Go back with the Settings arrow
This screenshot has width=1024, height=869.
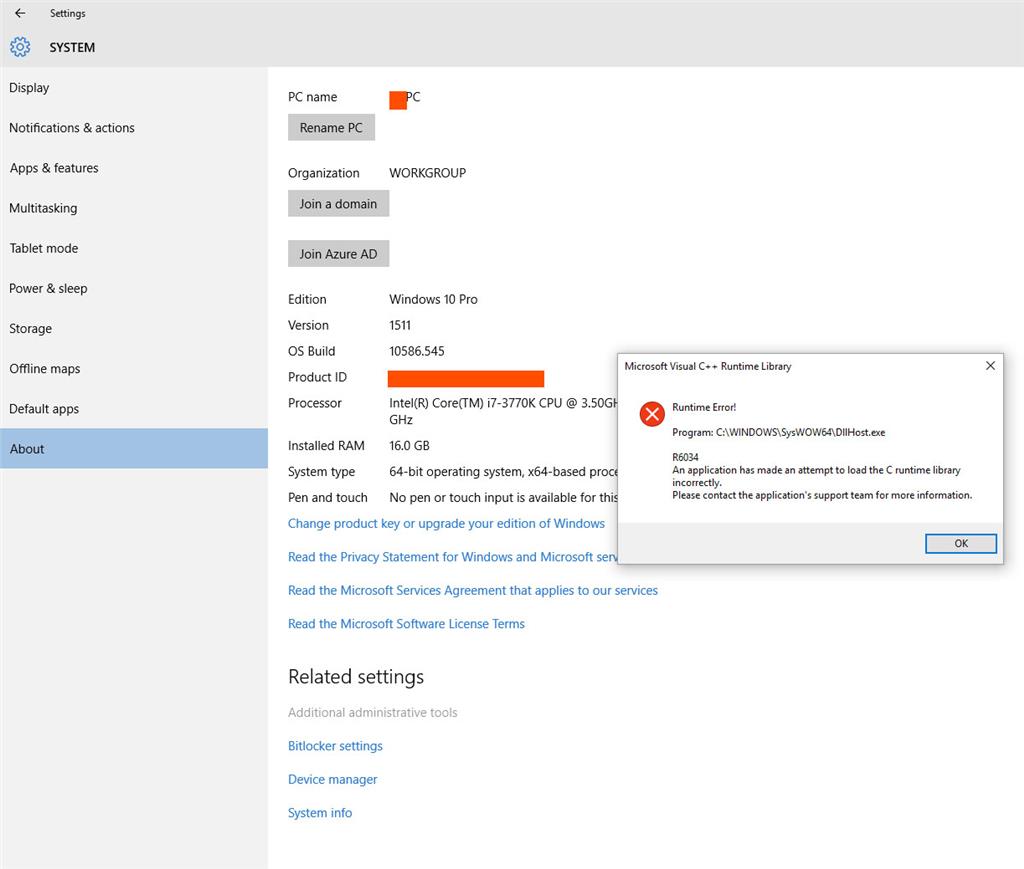[20, 13]
